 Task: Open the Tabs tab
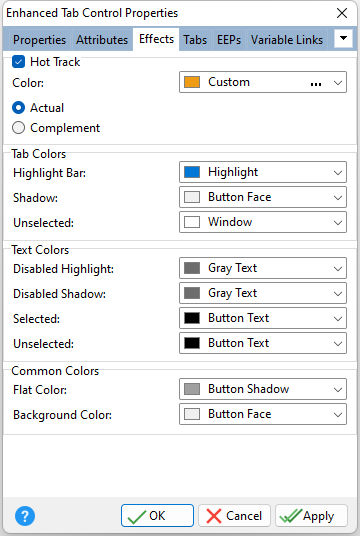195,40
